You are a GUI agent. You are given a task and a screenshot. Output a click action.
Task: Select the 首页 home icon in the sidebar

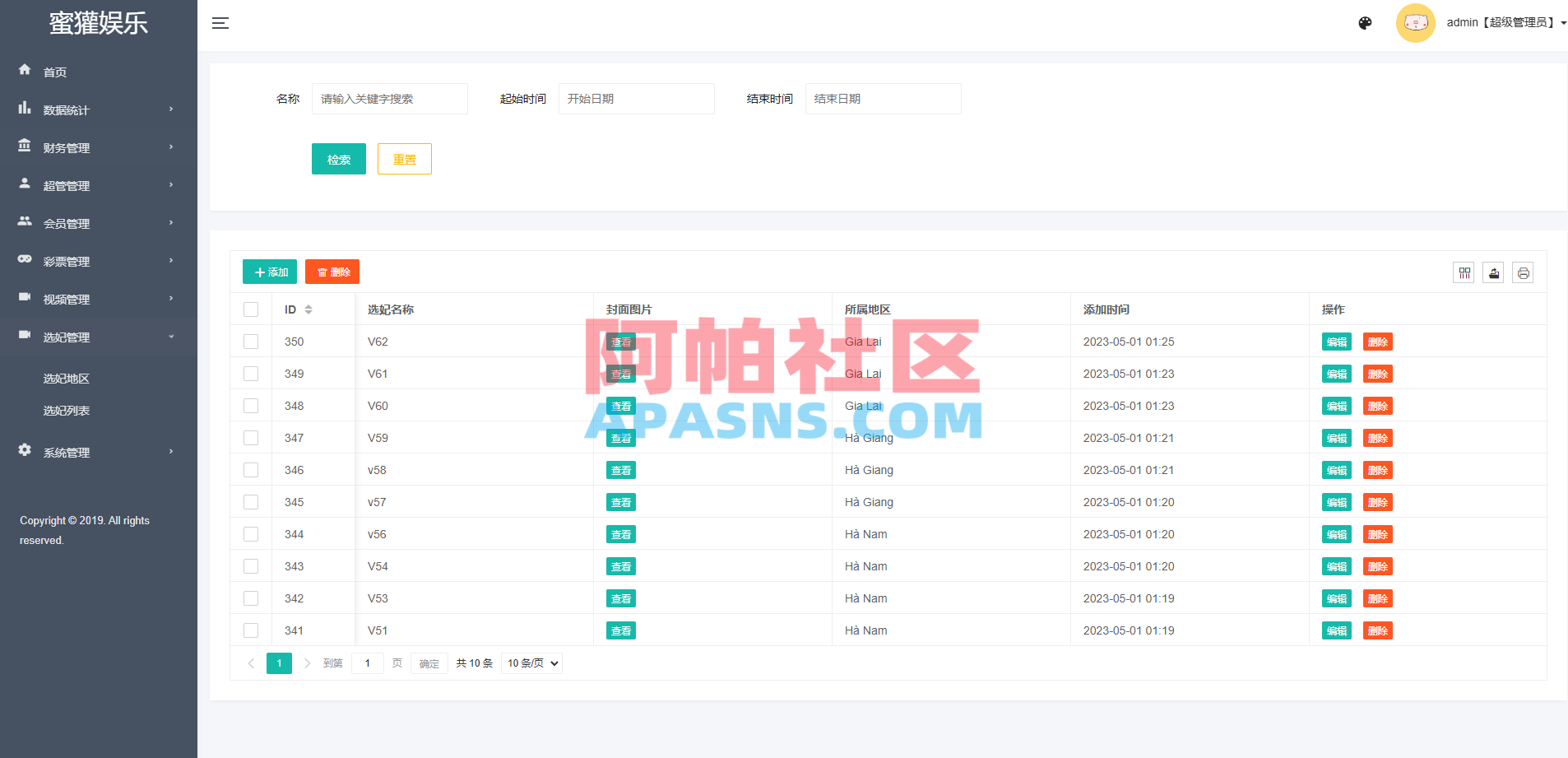(25, 71)
